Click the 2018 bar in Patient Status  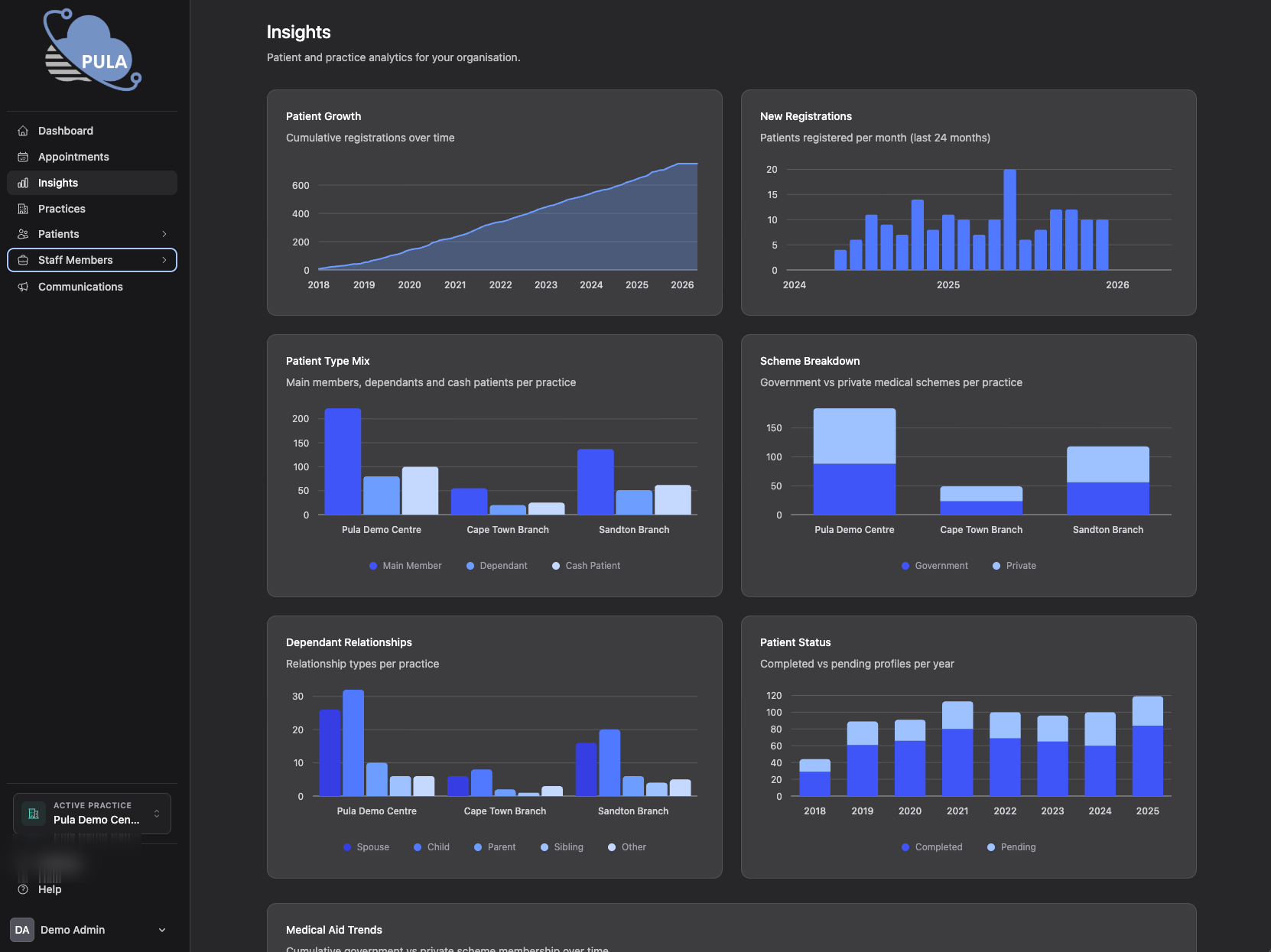point(814,778)
